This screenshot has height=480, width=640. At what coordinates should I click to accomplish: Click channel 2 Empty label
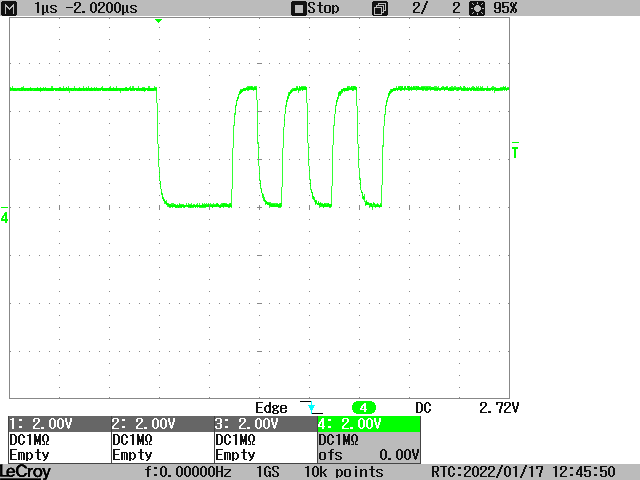pos(132,455)
